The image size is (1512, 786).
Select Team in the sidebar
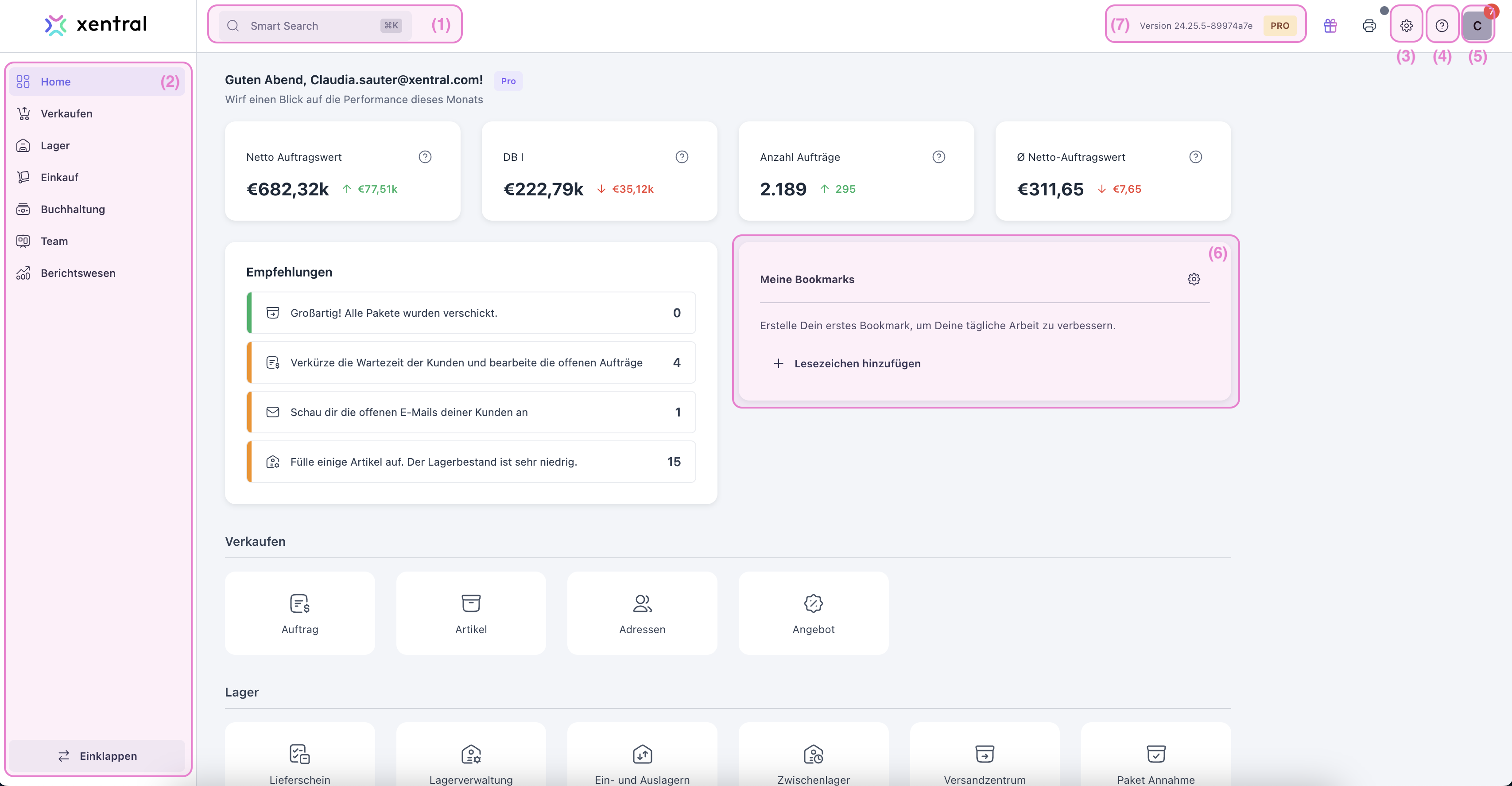54,241
